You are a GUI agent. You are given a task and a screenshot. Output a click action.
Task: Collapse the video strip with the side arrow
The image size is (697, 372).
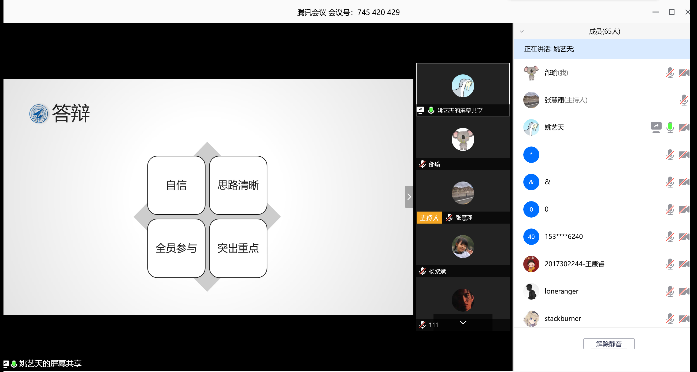pyautogui.click(x=409, y=197)
